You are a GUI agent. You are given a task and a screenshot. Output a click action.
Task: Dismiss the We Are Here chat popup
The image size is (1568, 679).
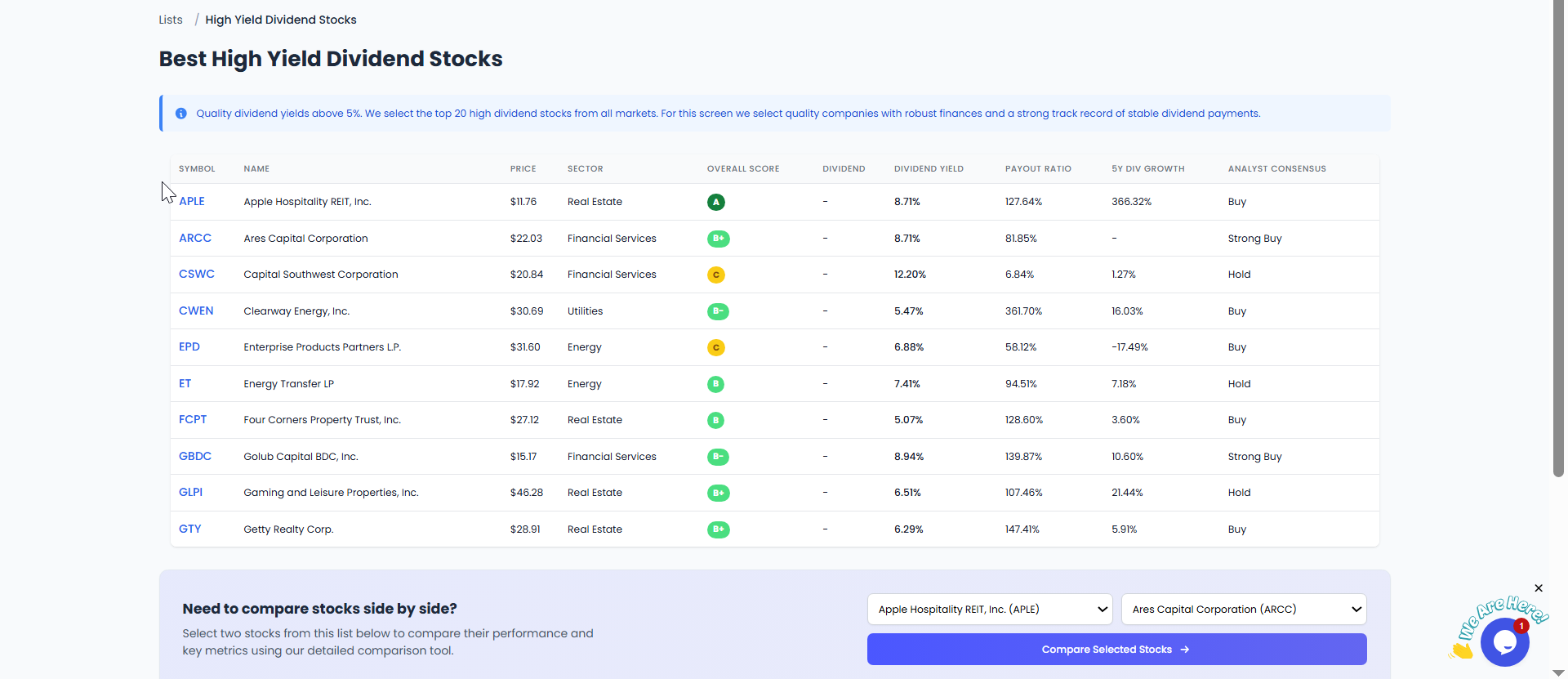click(x=1539, y=588)
